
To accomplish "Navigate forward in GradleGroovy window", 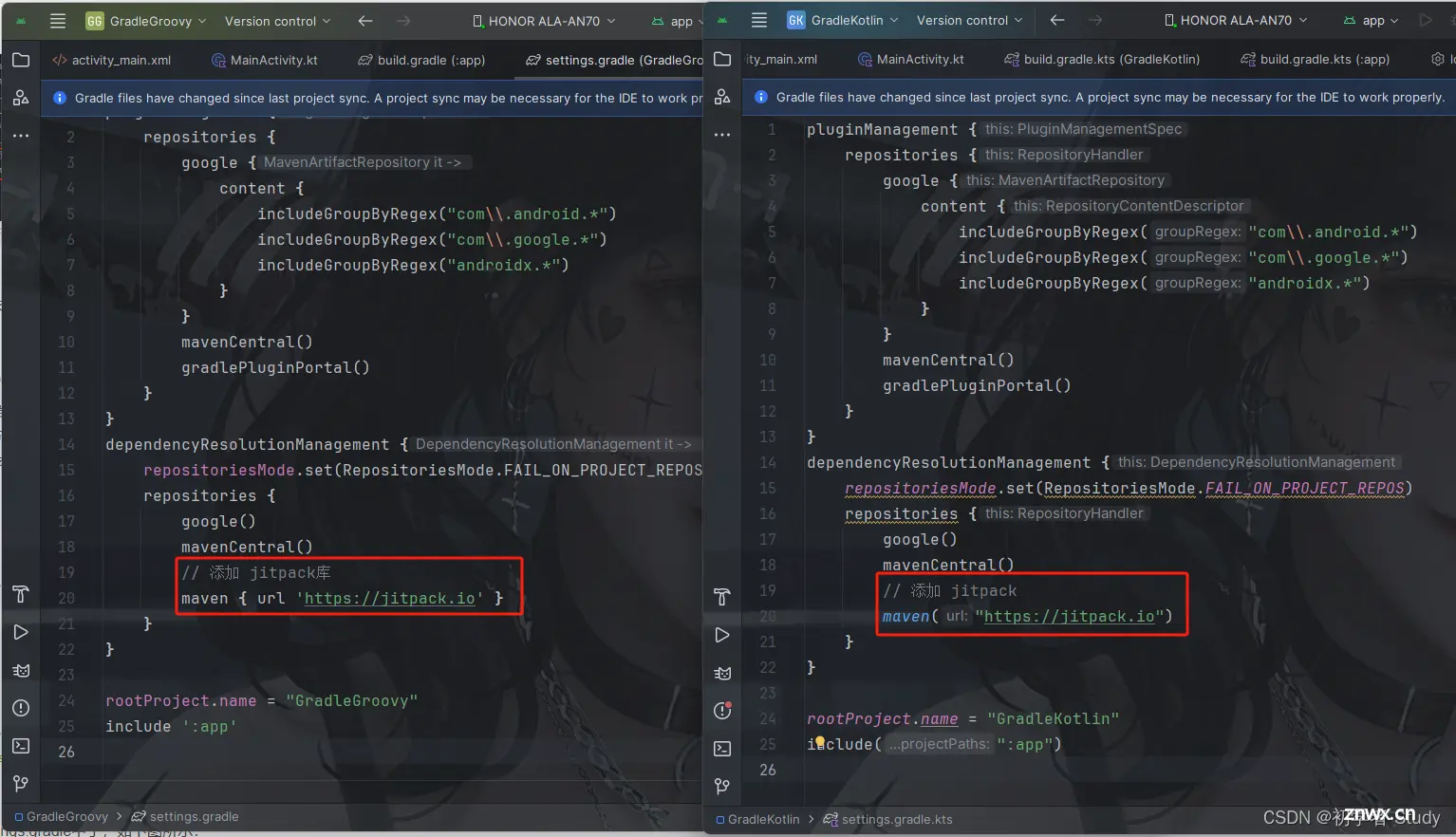I will [403, 20].
